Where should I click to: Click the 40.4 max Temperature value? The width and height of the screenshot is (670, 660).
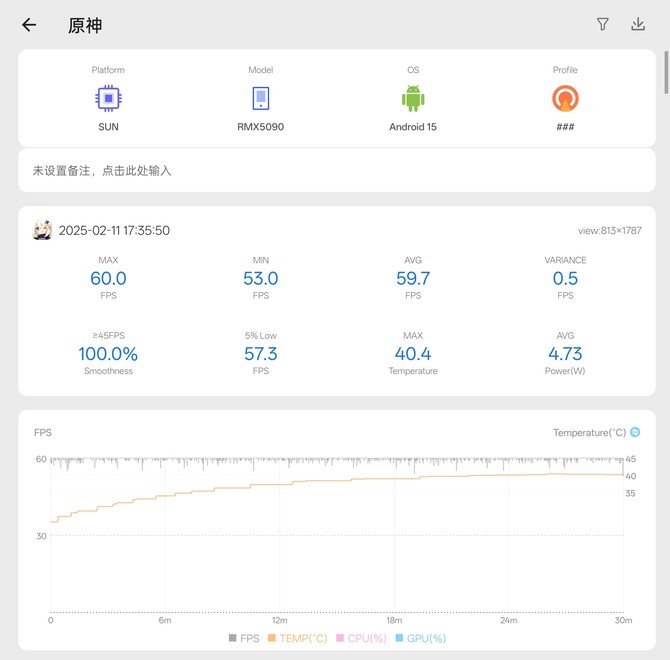click(413, 354)
